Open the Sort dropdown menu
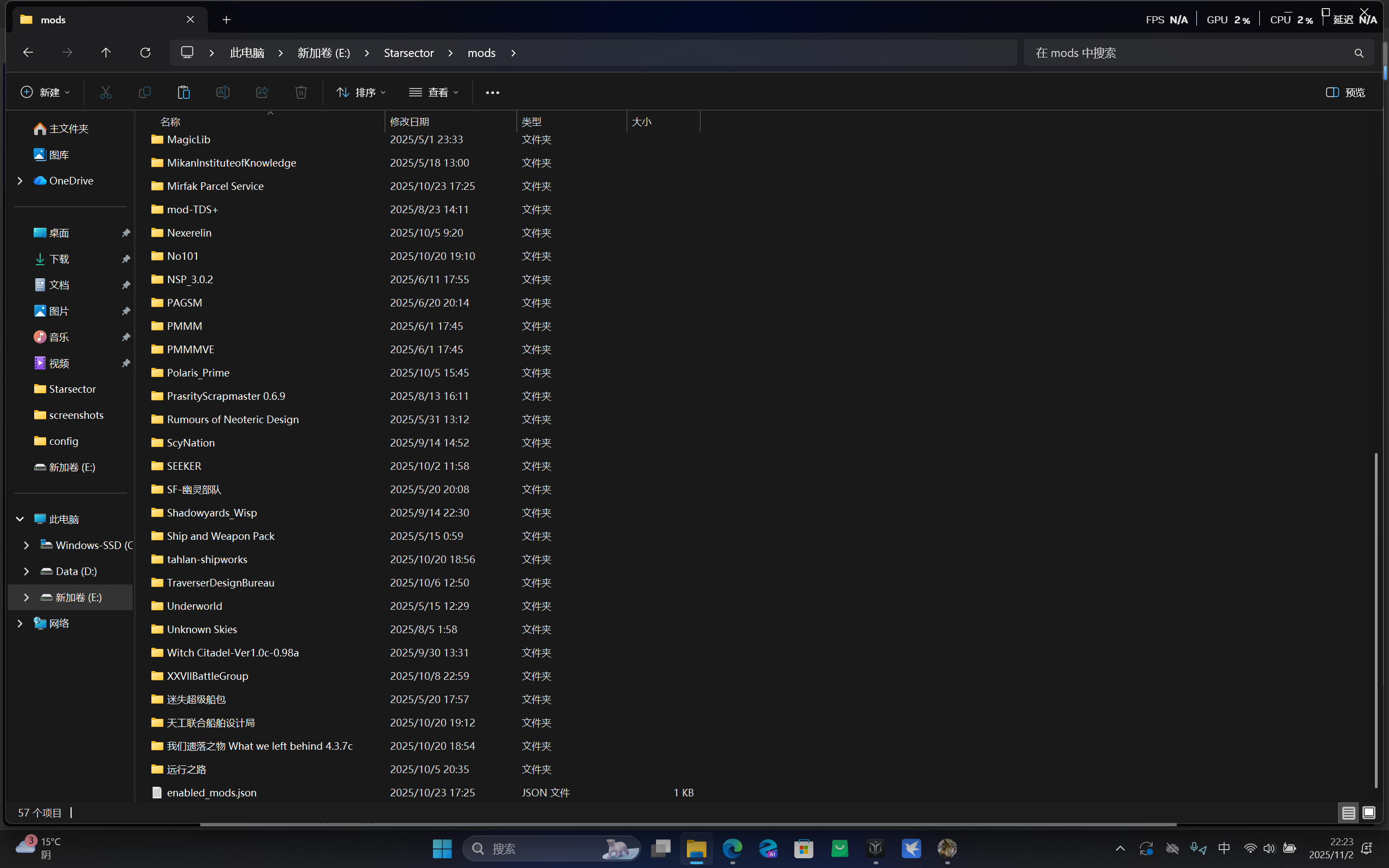This screenshot has width=1389, height=868. tap(360, 92)
